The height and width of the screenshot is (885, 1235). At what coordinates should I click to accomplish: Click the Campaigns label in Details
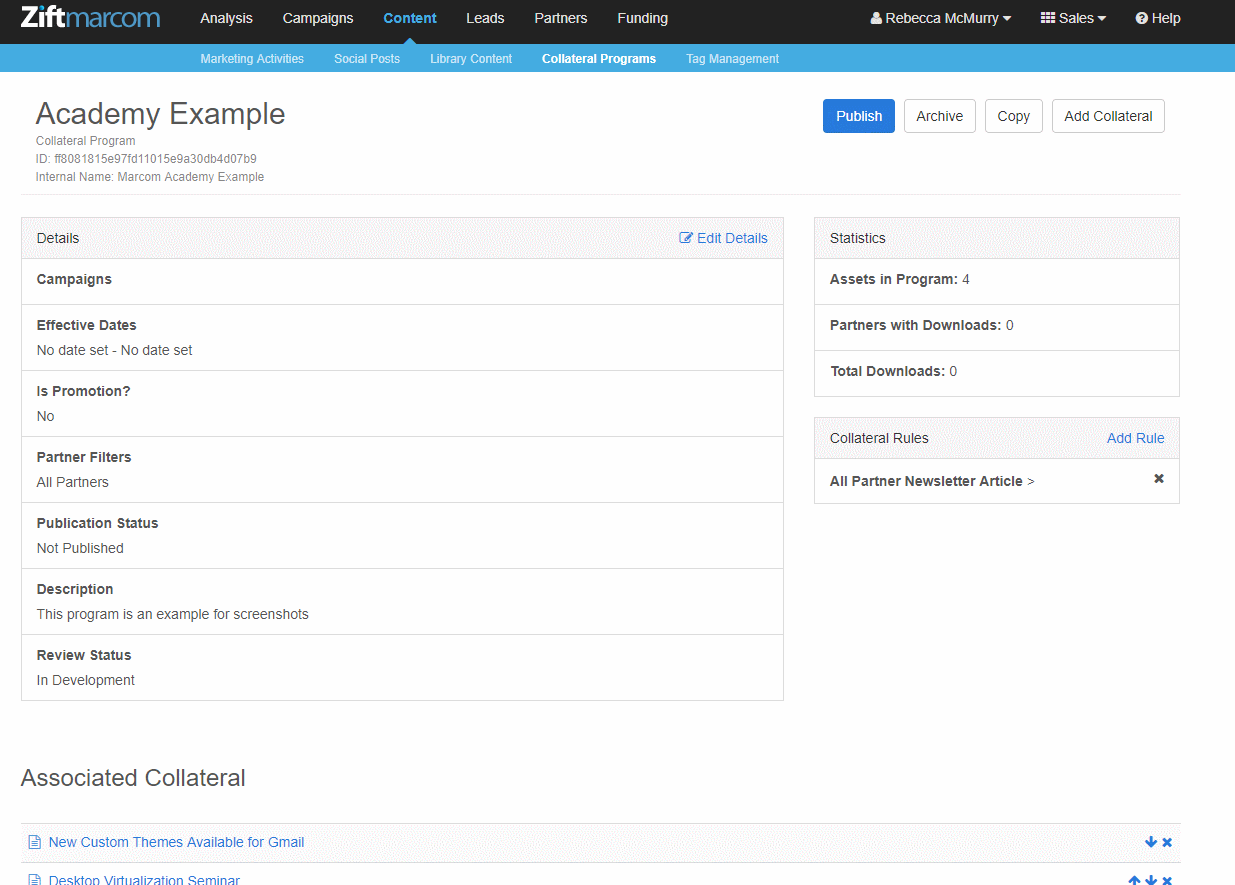point(74,279)
